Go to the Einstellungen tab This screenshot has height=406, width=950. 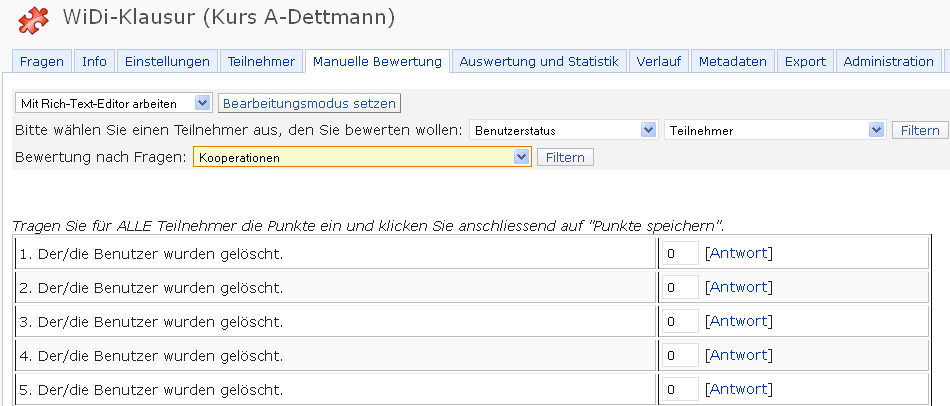coord(167,62)
